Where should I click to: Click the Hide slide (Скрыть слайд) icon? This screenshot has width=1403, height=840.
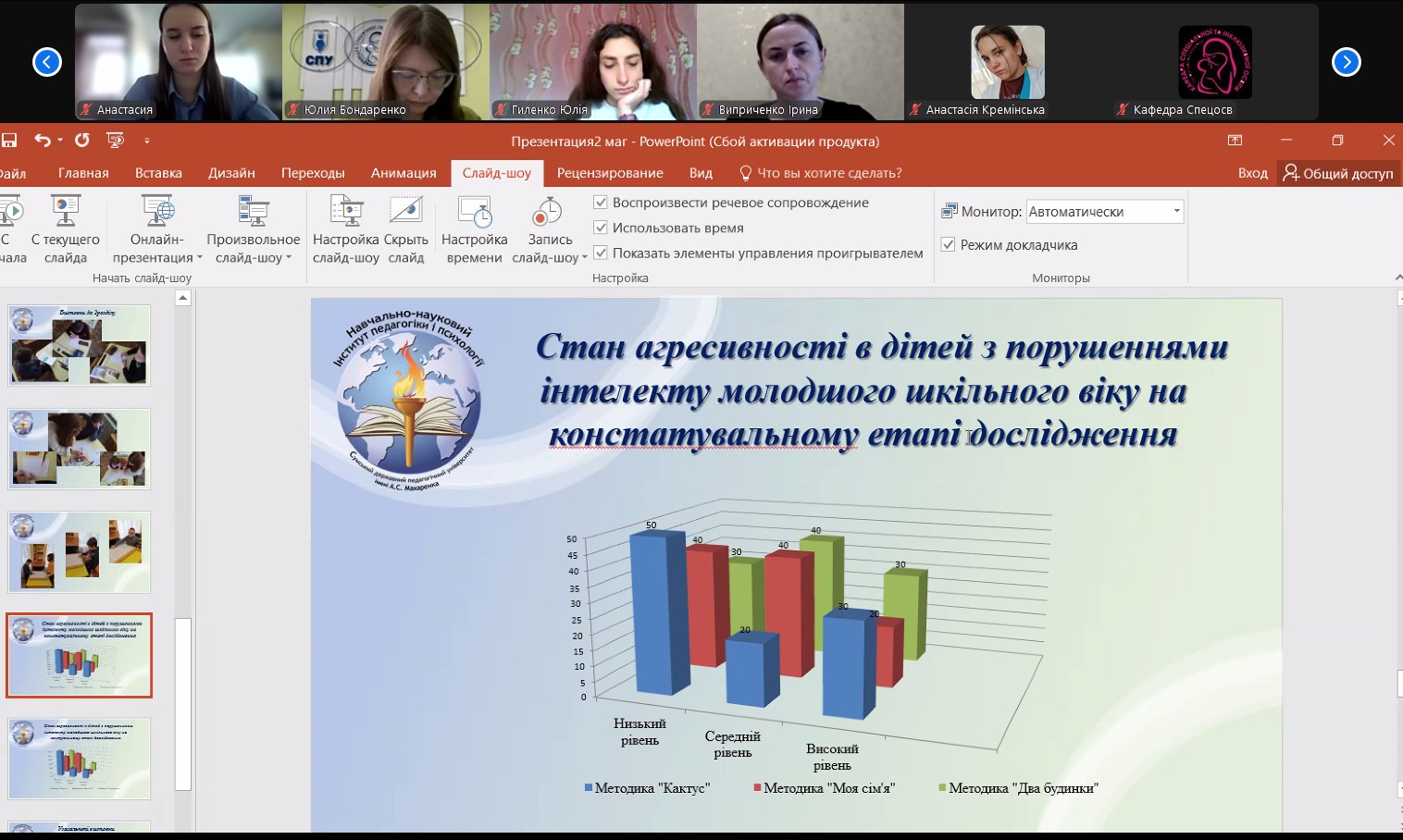[405, 212]
